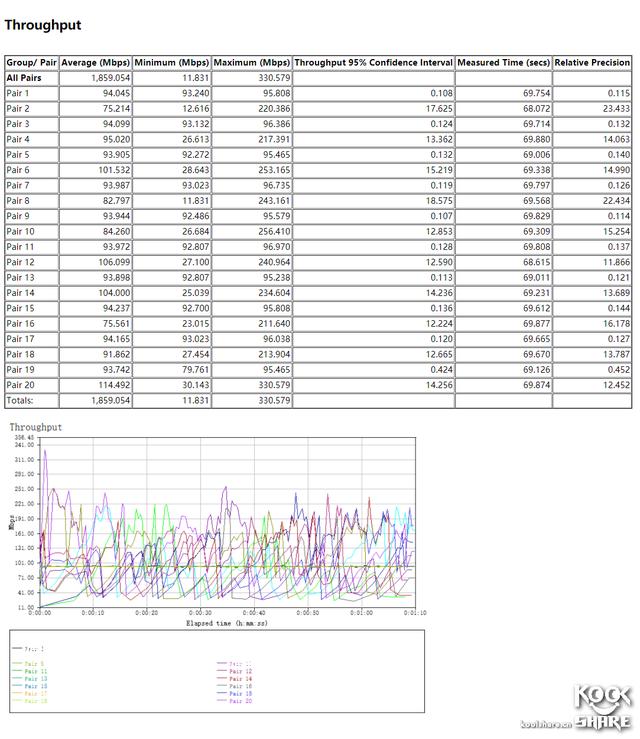The height and width of the screenshot is (739, 640).
Task: Click Pair 14 average value 104.000
Action: coord(114,293)
